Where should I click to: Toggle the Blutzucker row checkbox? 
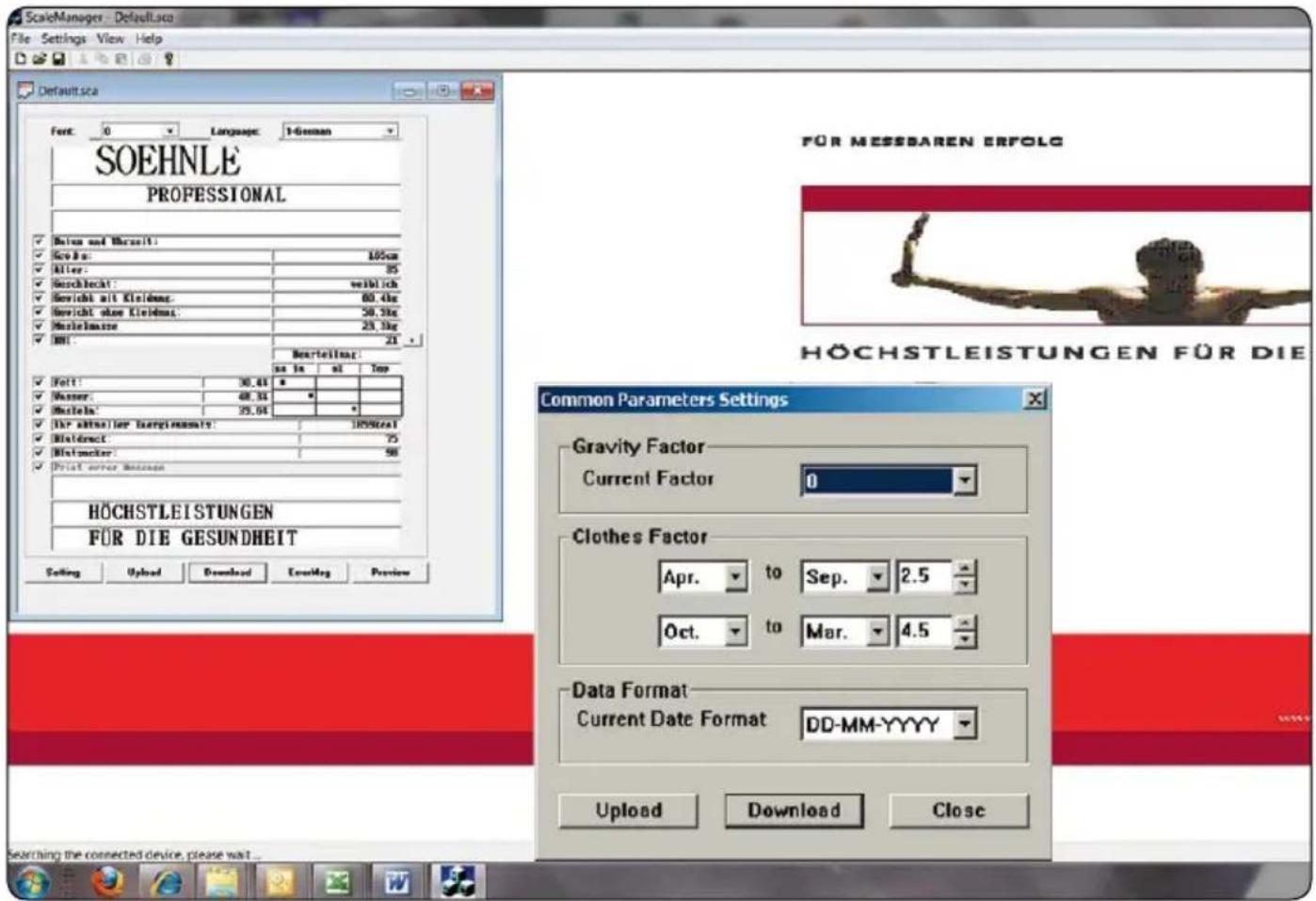[39, 453]
